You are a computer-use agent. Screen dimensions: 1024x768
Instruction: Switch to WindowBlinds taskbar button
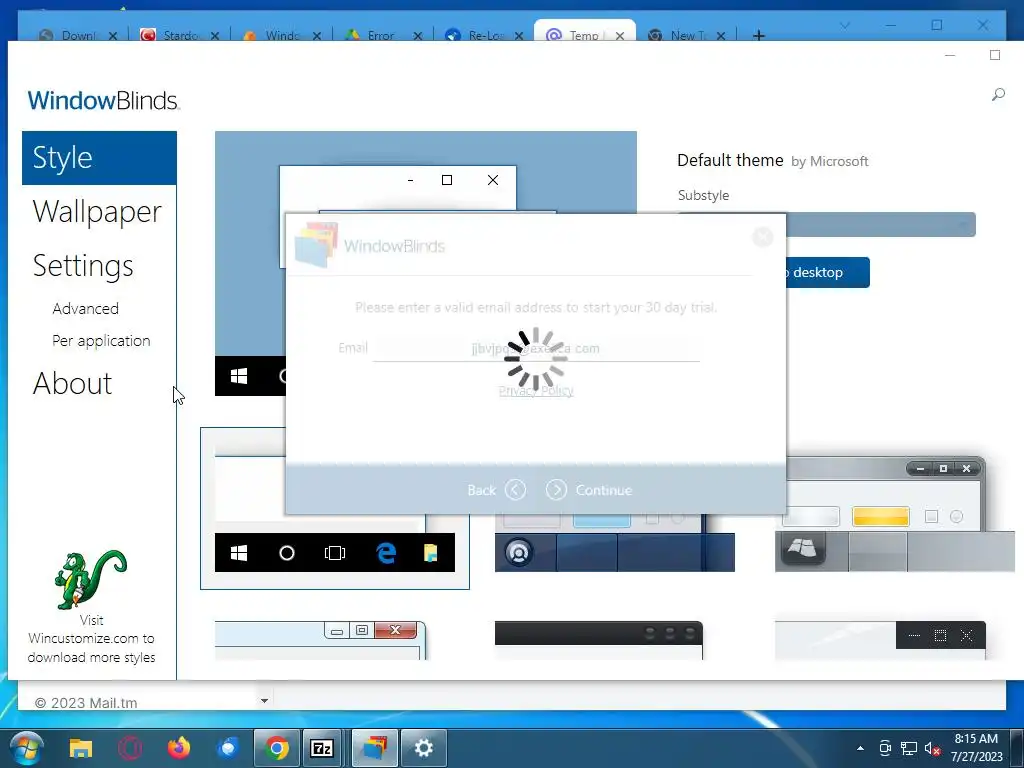375,748
